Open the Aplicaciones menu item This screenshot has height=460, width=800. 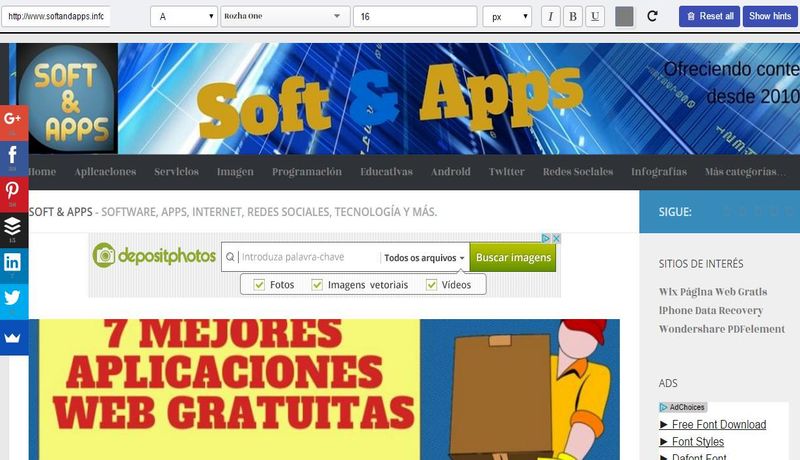105,172
